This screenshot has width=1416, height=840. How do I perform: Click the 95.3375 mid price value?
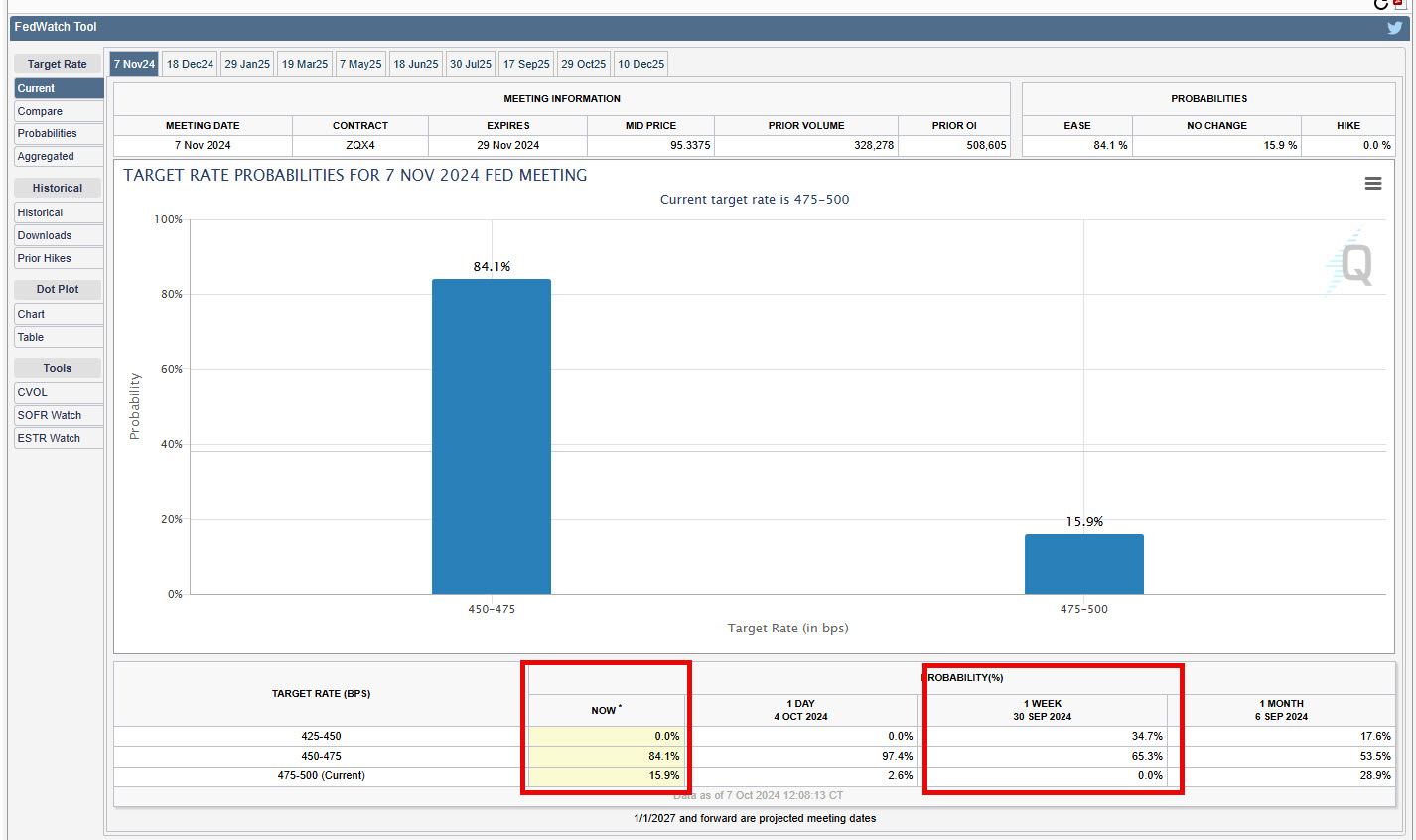tap(690, 145)
